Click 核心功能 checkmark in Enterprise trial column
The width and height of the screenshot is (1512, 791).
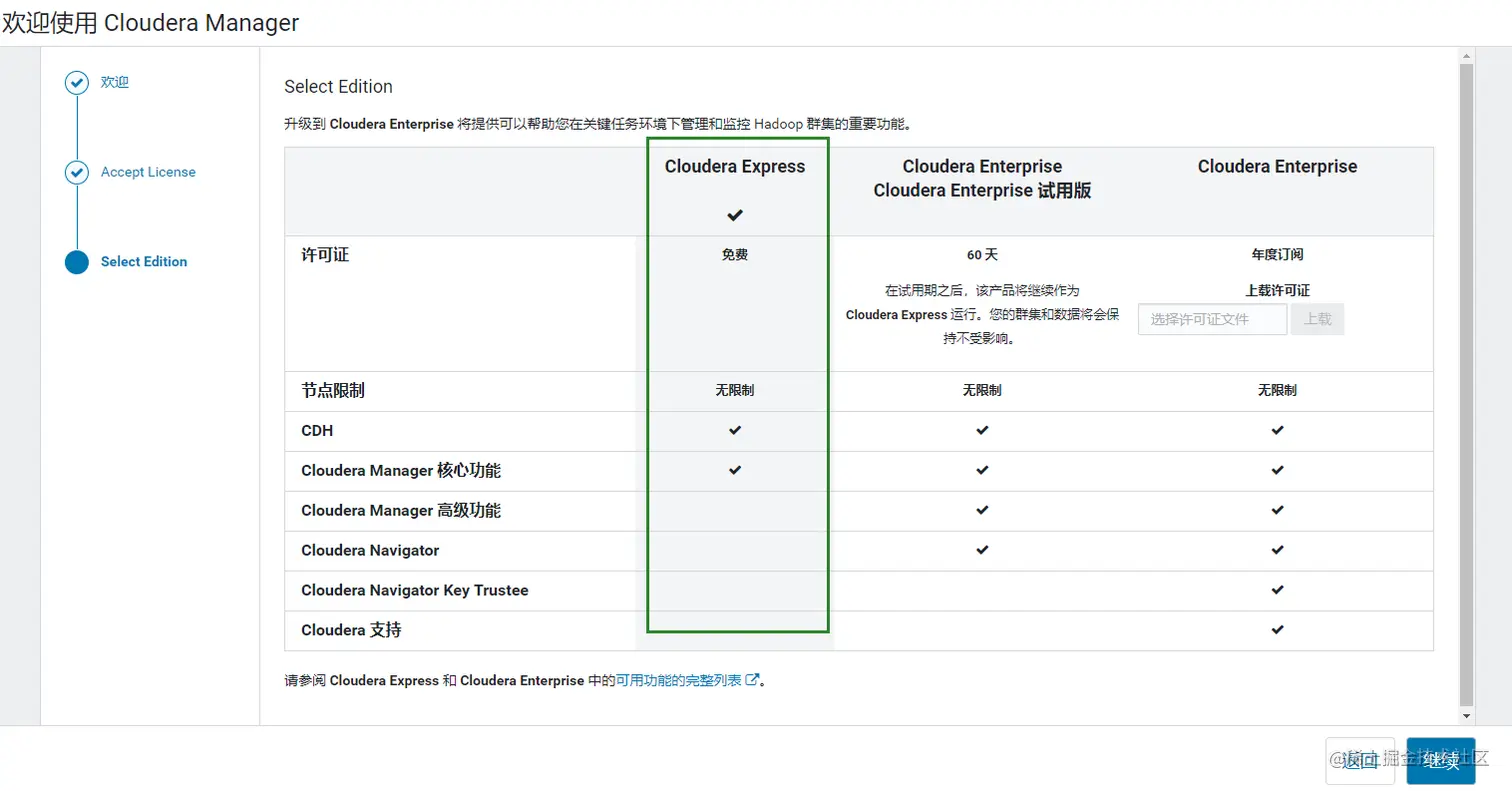click(x=982, y=470)
